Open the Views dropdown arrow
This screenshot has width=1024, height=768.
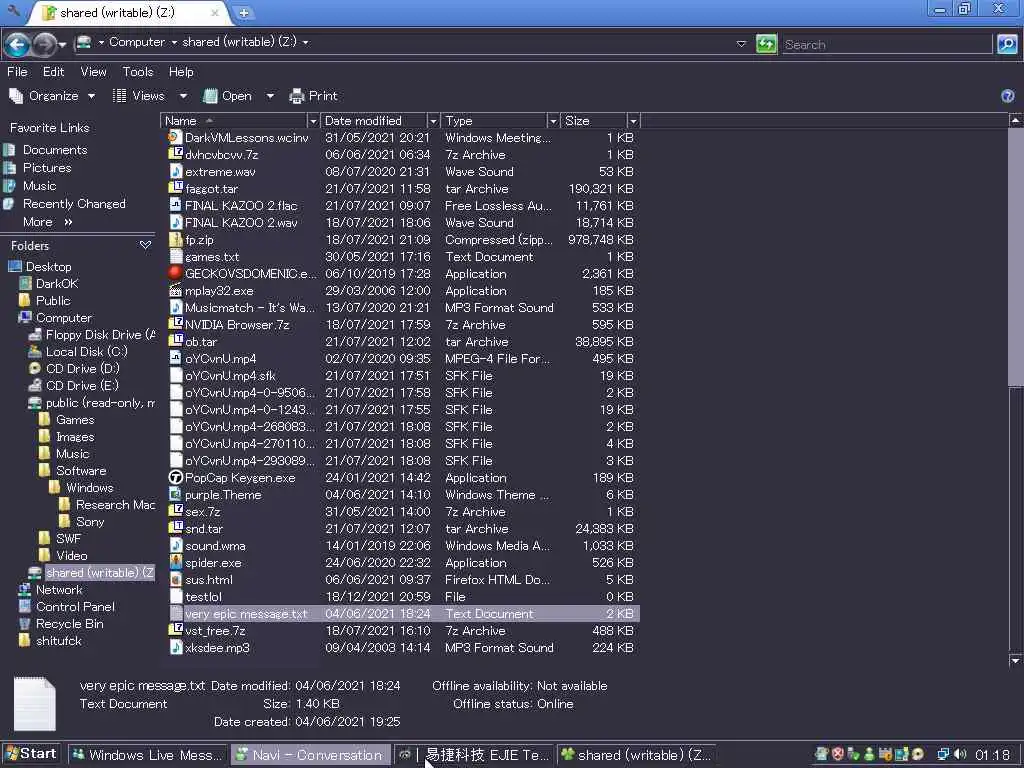[184, 96]
